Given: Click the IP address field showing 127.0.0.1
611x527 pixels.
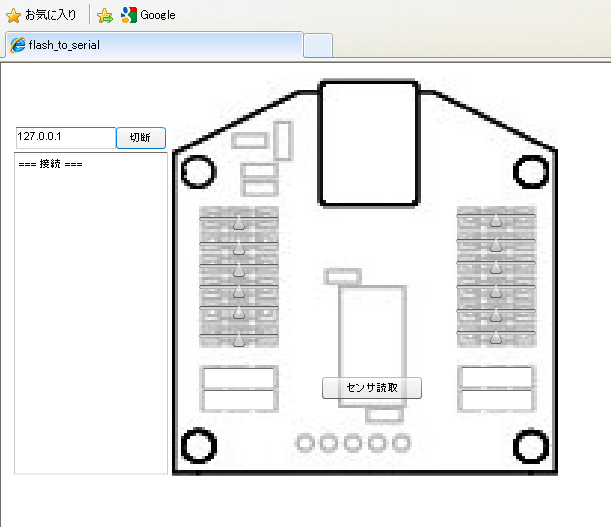Looking at the screenshot, I should [65, 138].
